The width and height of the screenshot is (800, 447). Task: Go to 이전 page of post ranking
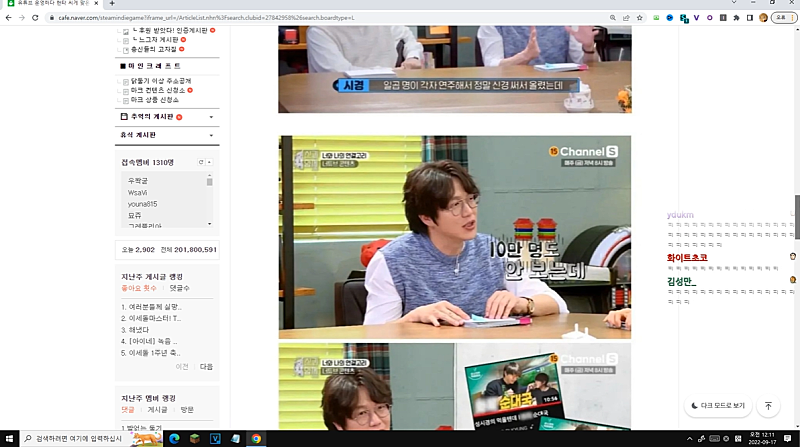pos(182,367)
